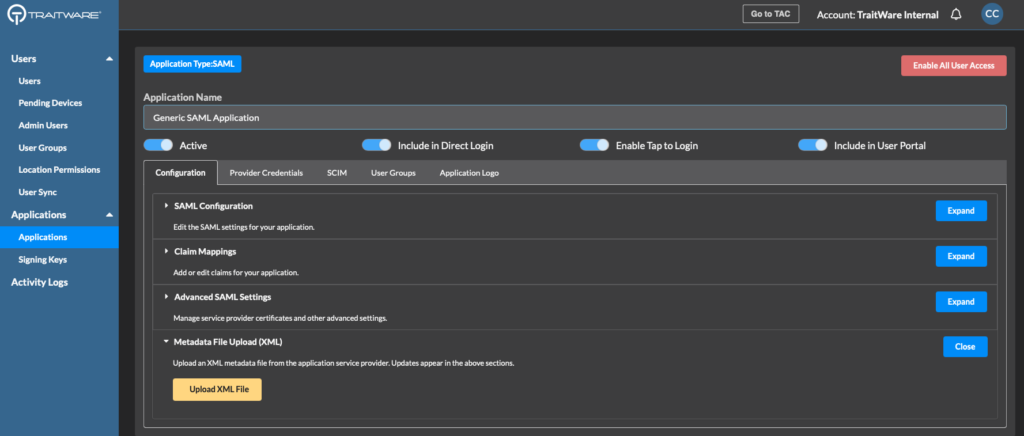Click the Applications section header
The height and width of the screenshot is (436, 1024).
click(x=39, y=215)
